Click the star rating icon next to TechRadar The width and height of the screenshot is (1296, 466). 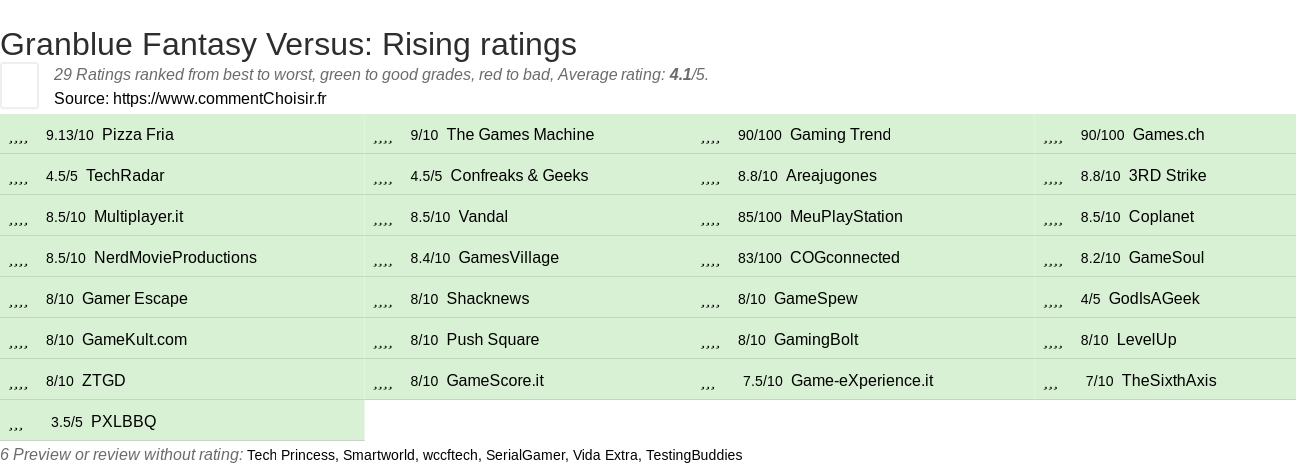(x=18, y=177)
